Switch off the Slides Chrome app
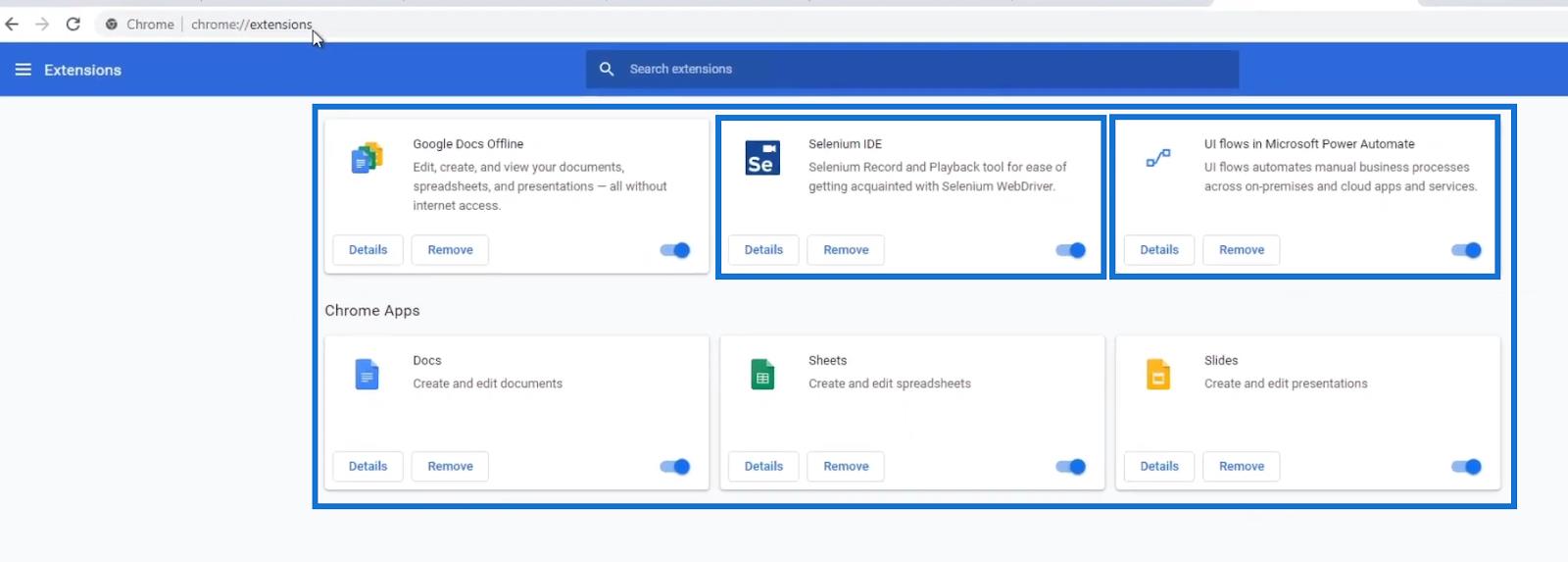This screenshot has height=562, width=1568. coord(1467,467)
